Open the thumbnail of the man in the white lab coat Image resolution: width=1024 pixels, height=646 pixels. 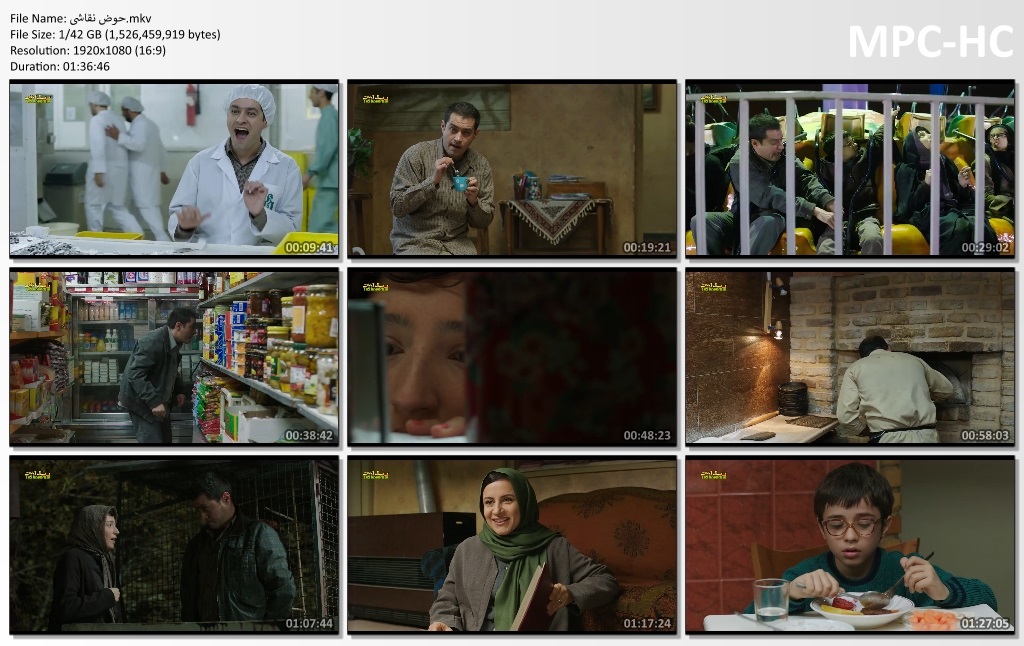point(174,168)
